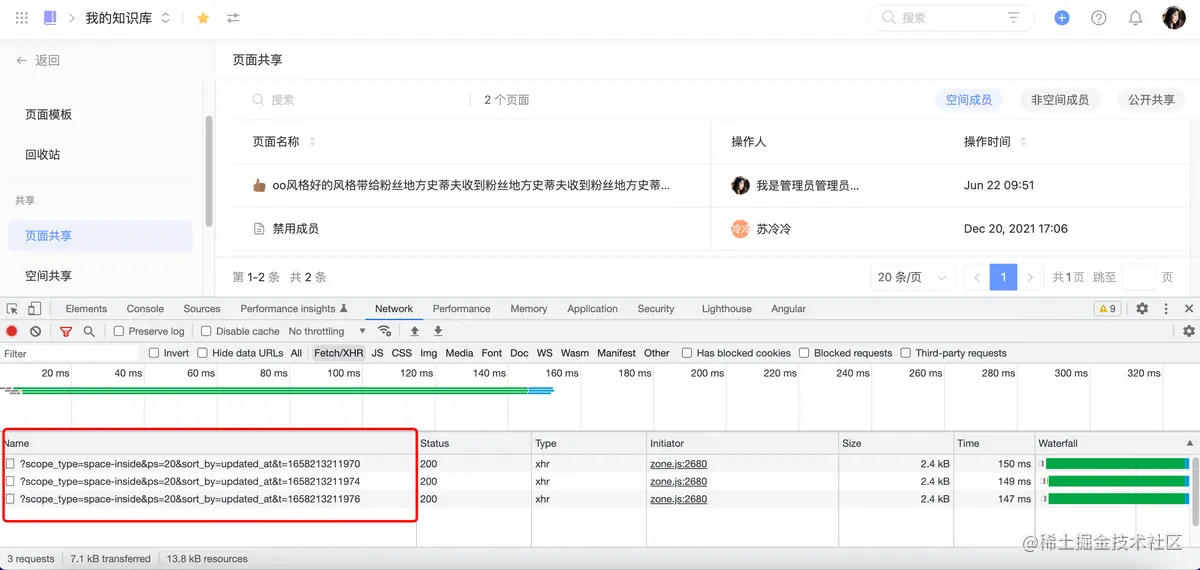Focus the network Filter input field

[70, 353]
